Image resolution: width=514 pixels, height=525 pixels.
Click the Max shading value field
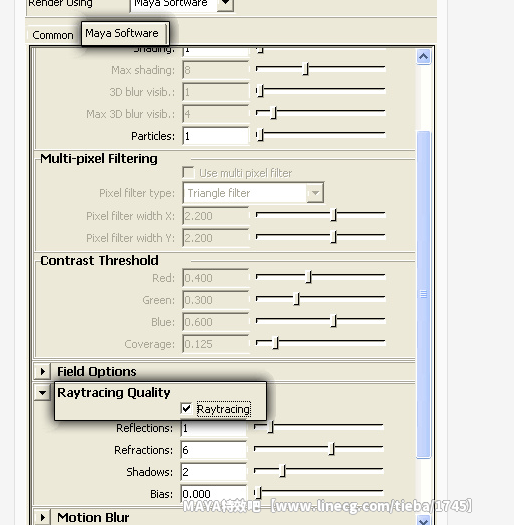tap(216, 70)
